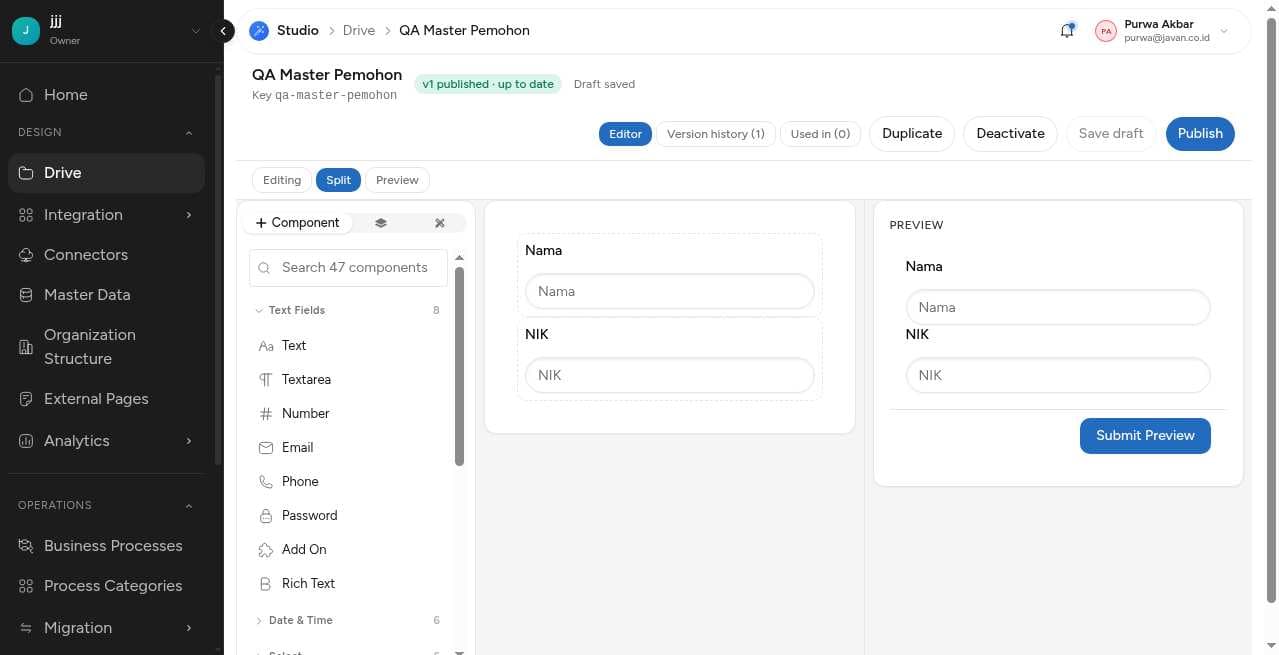Image resolution: width=1279 pixels, height=655 pixels.
Task: Go to Studio in the breadcrumb
Action: pyautogui.click(x=298, y=31)
